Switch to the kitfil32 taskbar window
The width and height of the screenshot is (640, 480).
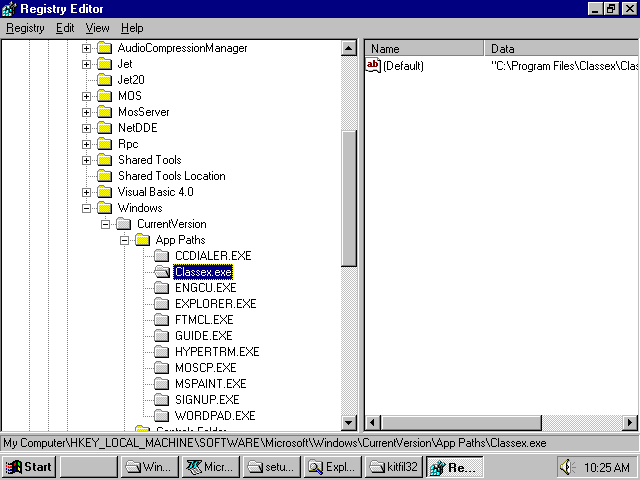(392, 467)
